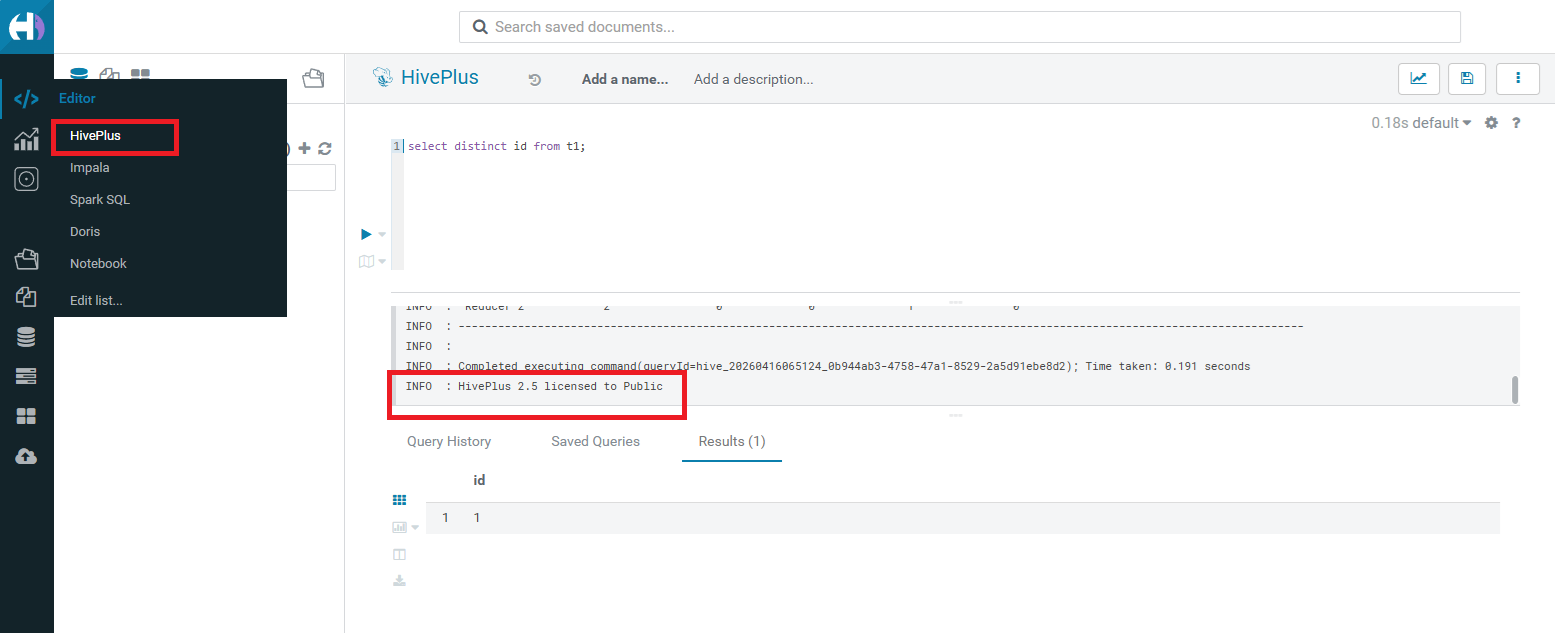The width and height of the screenshot is (1555, 633).
Task: Switch to Results (1) tab
Action: (732, 441)
